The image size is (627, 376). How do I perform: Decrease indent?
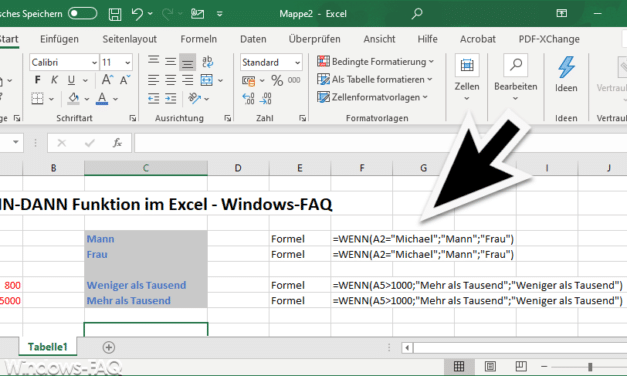coord(153,98)
